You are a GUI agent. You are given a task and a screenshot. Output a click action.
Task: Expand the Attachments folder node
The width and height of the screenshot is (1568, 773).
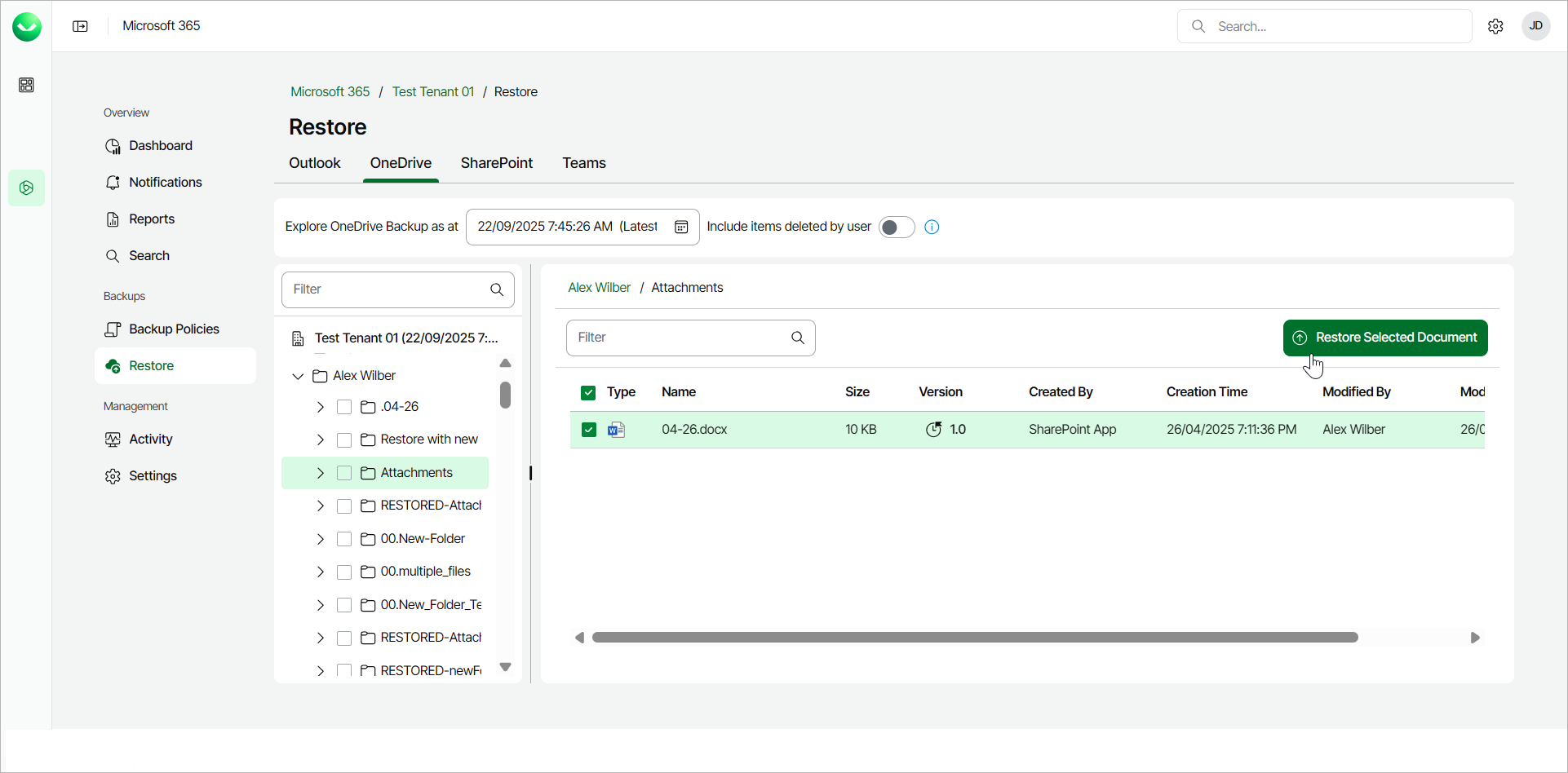coord(321,473)
